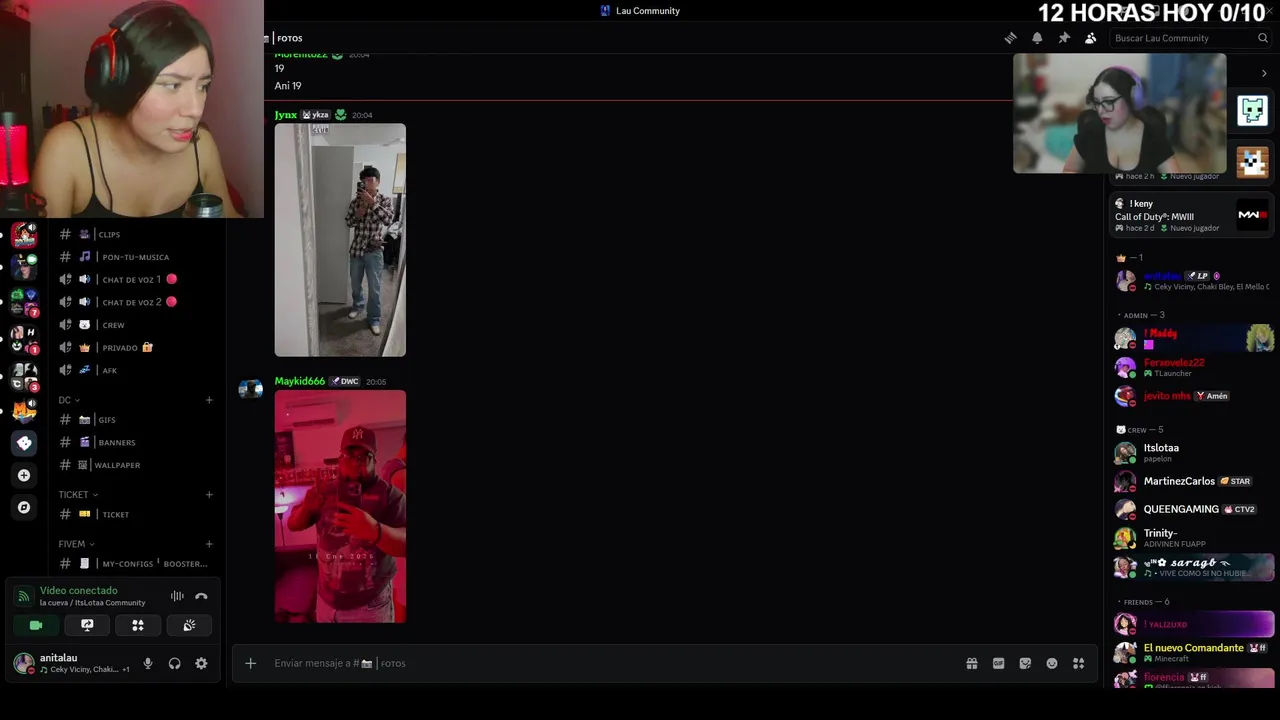Open member QUEENGAMING profile

(1194, 509)
